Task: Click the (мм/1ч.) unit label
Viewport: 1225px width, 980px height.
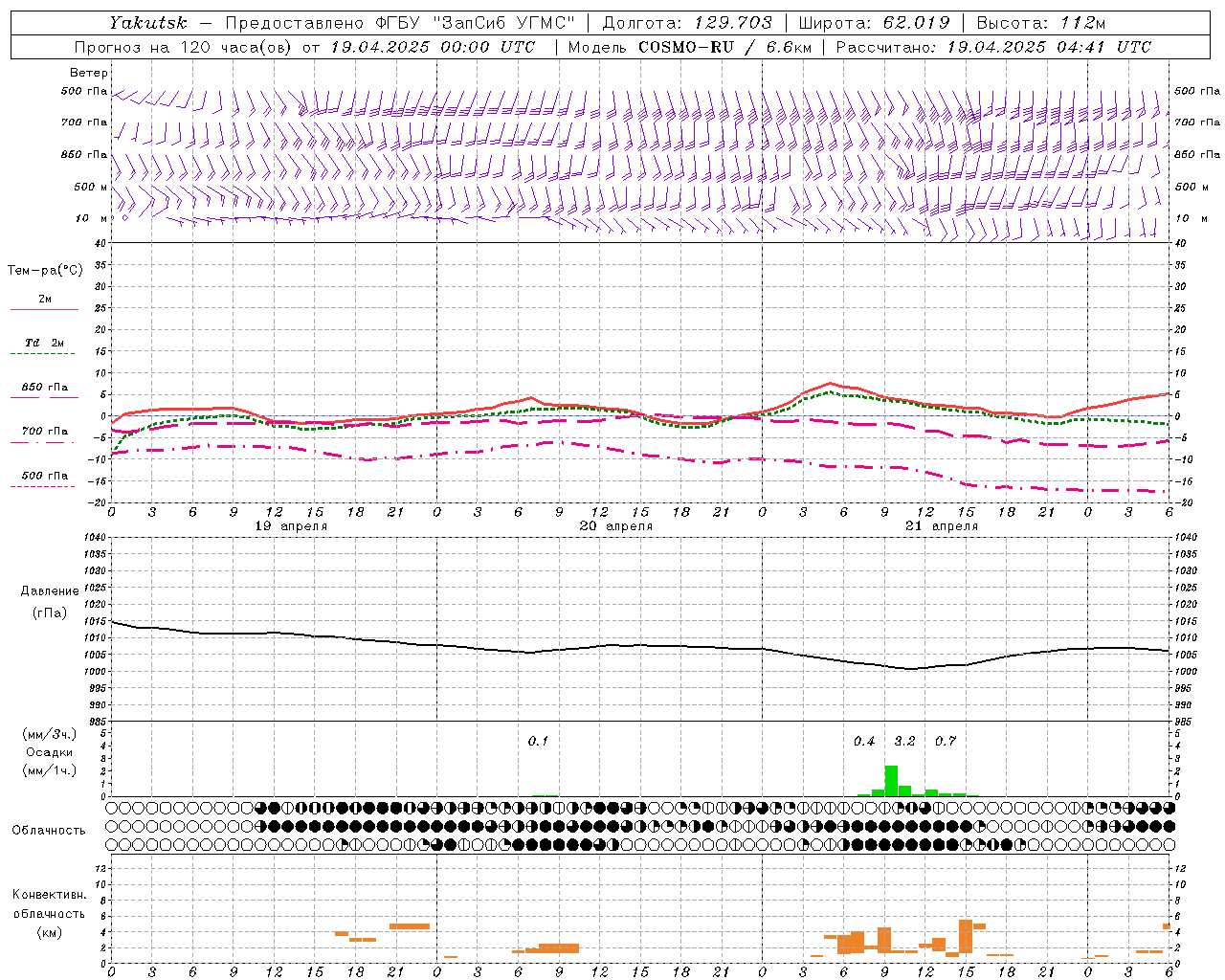Action: (49, 770)
